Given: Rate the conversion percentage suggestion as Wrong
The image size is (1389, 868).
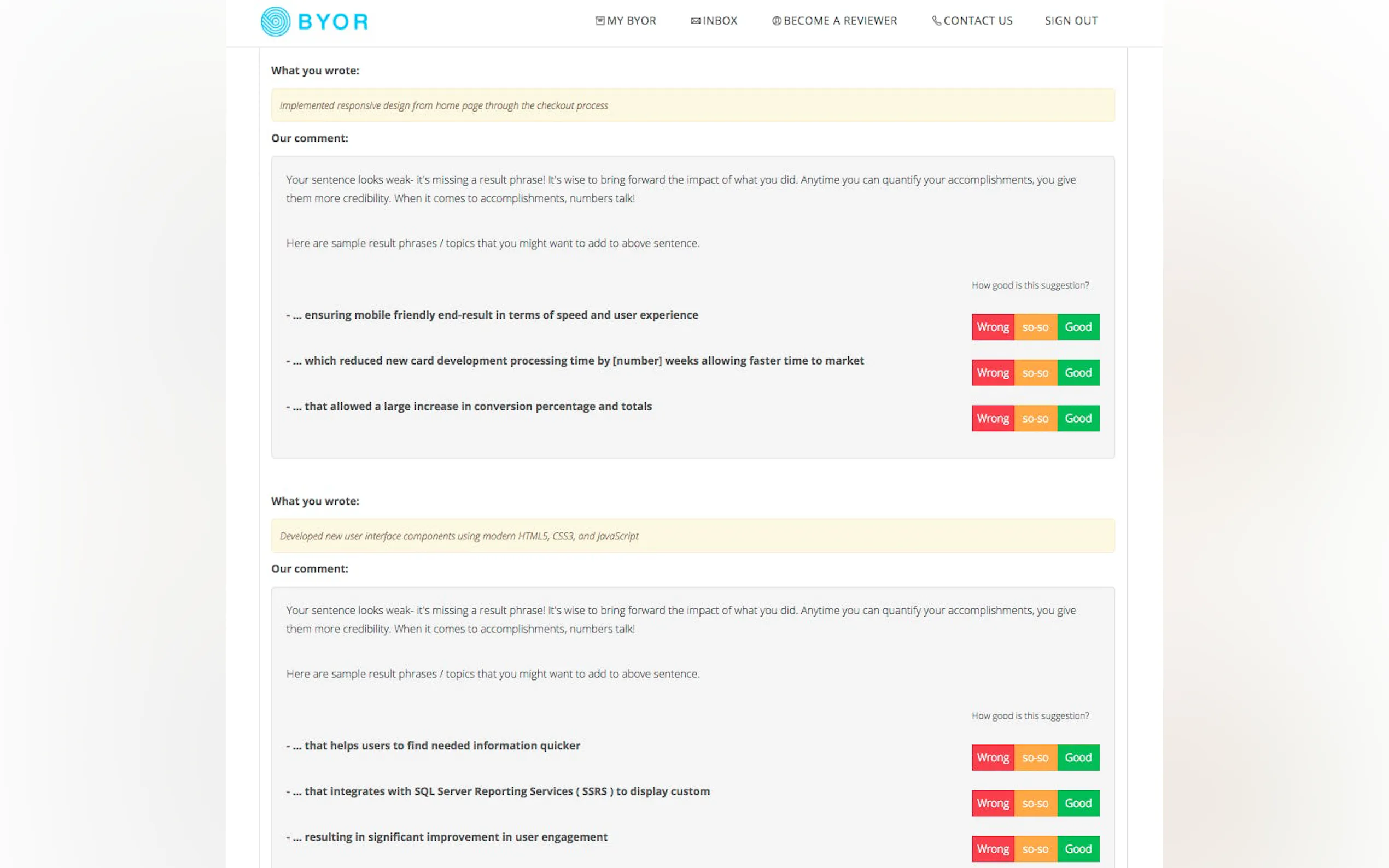Looking at the screenshot, I should [992, 419].
